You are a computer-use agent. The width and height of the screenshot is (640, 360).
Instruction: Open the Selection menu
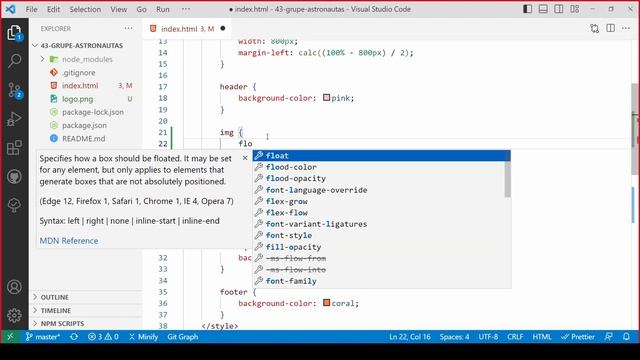(x=85, y=9)
